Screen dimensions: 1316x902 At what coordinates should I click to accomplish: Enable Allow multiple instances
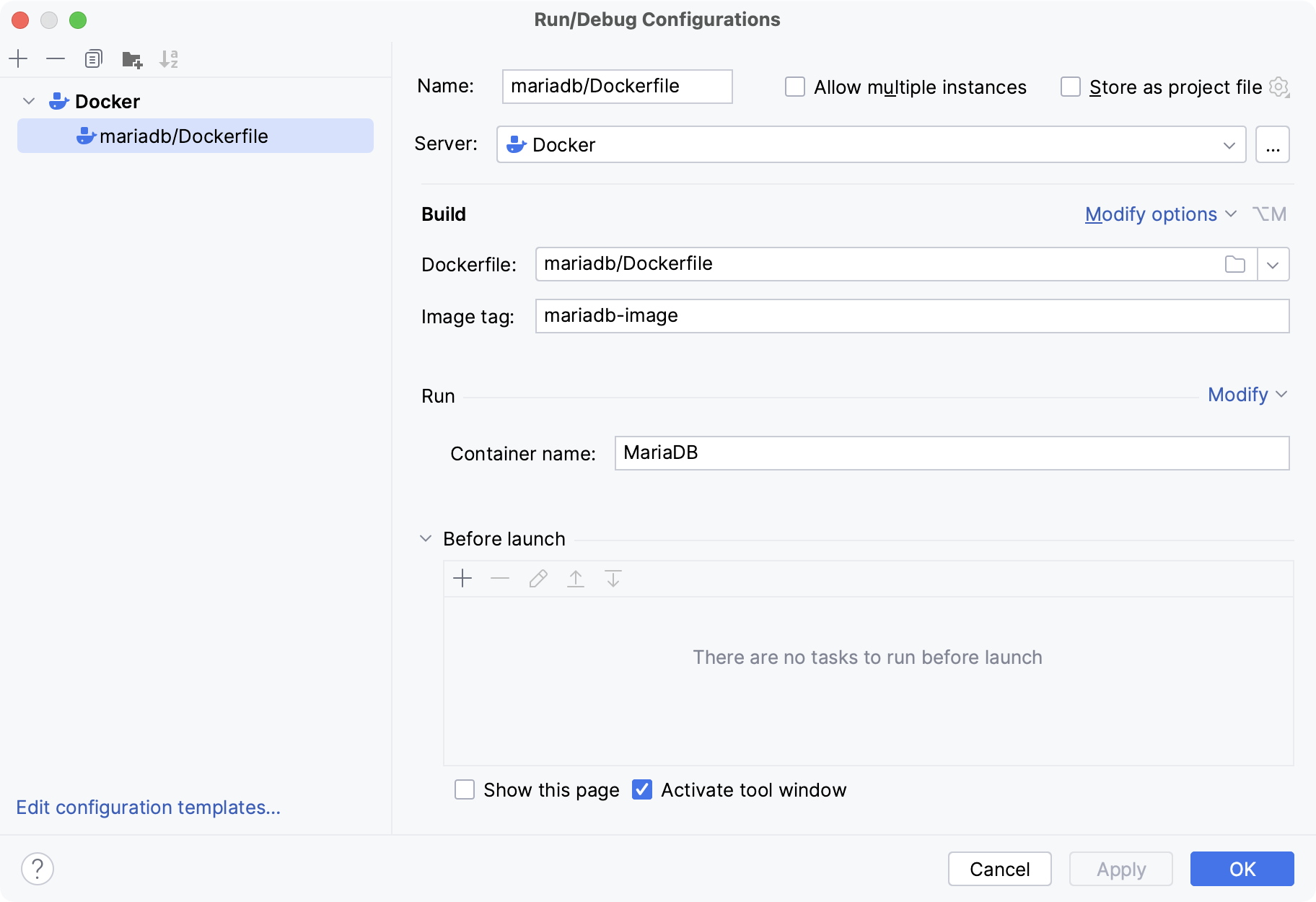click(x=795, y=87)
